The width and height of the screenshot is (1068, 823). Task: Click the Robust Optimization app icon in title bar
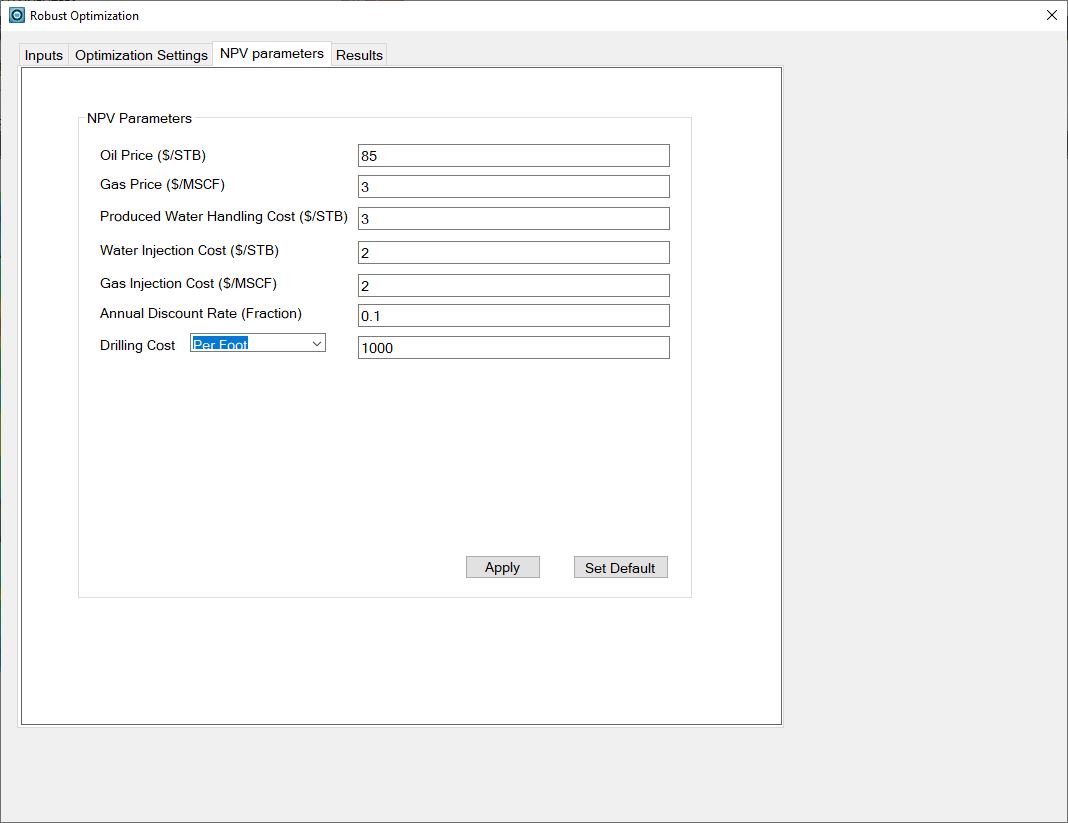coord(17,16)
